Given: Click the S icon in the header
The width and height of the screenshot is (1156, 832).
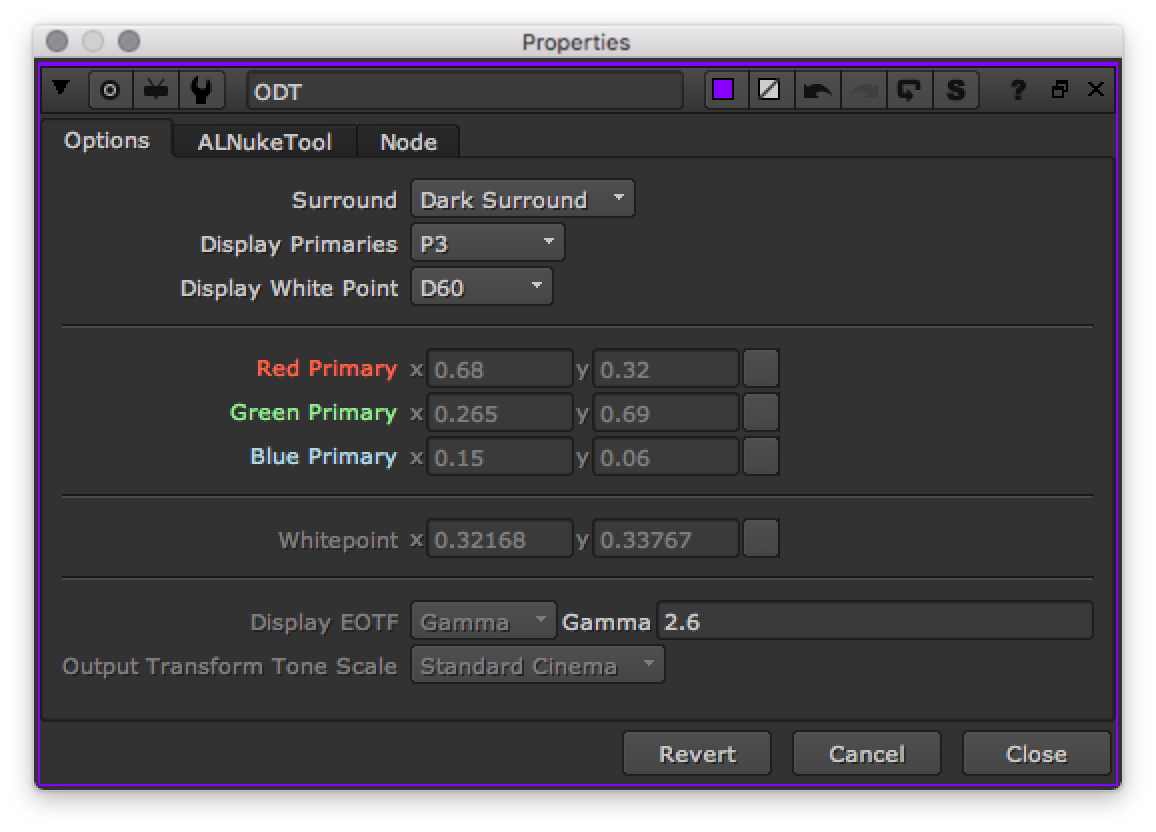Looking at the screenshot, I should click(955, 91).
